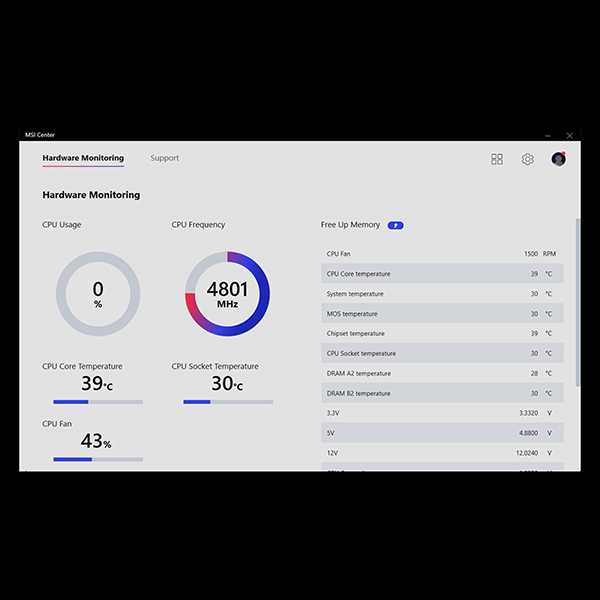Click the CPU Frequency ring gauge

tap(227, 294)
